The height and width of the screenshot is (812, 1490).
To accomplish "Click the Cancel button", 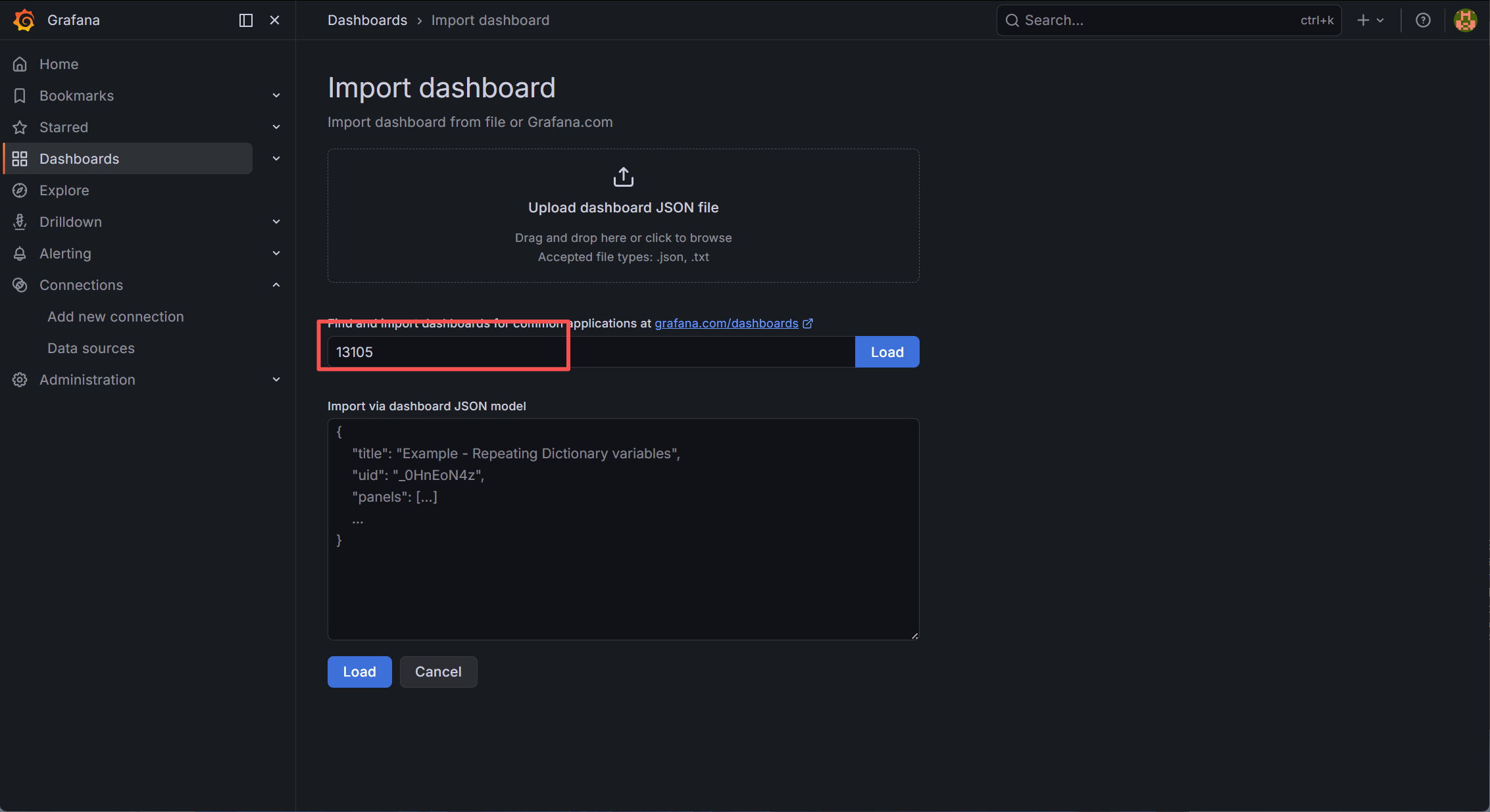I will point(438,672).
